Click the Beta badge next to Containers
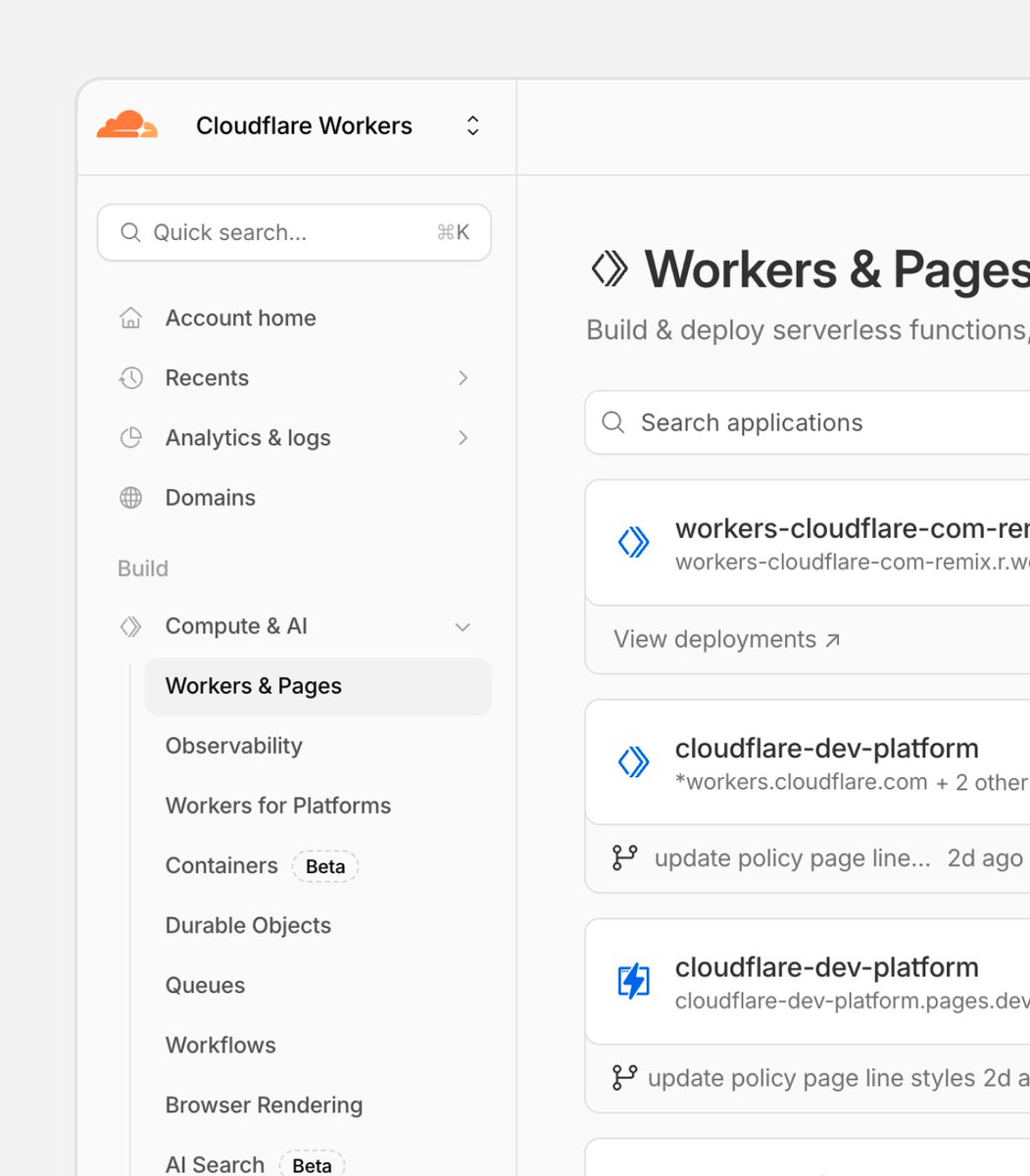 [325, 866]
